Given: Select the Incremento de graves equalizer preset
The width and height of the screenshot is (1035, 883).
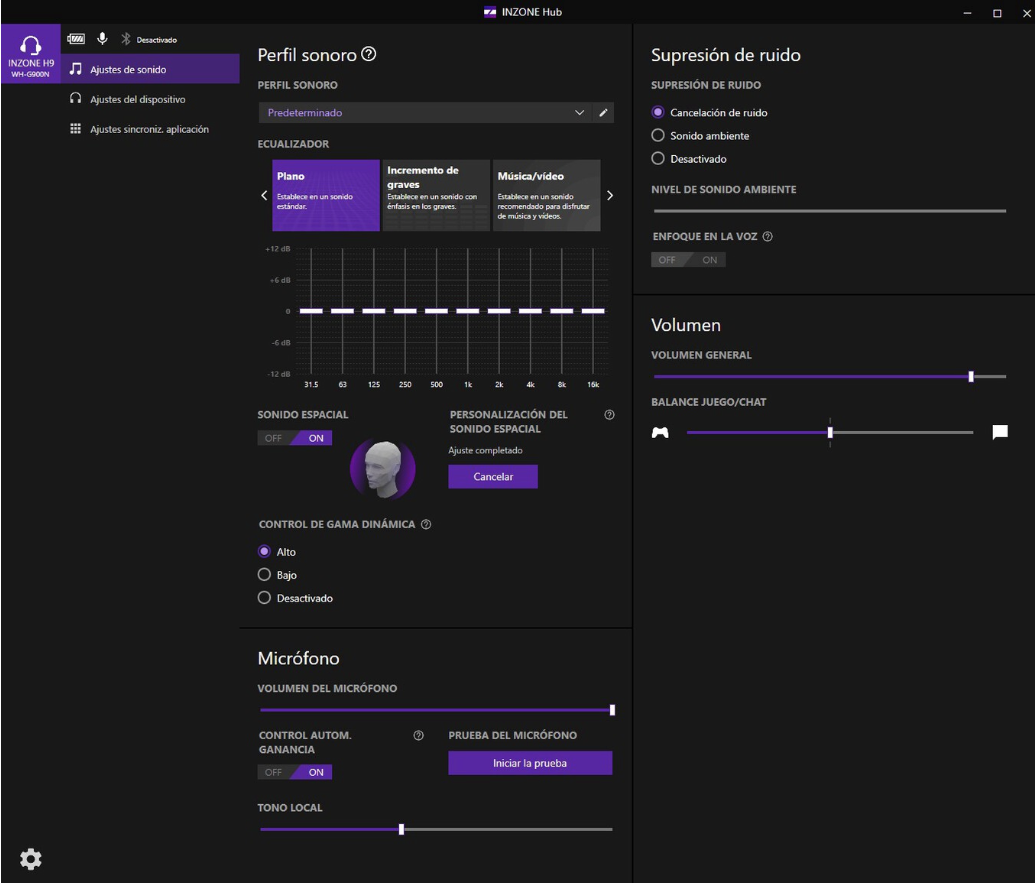Looking at the screenshot, I should point(436,195).
